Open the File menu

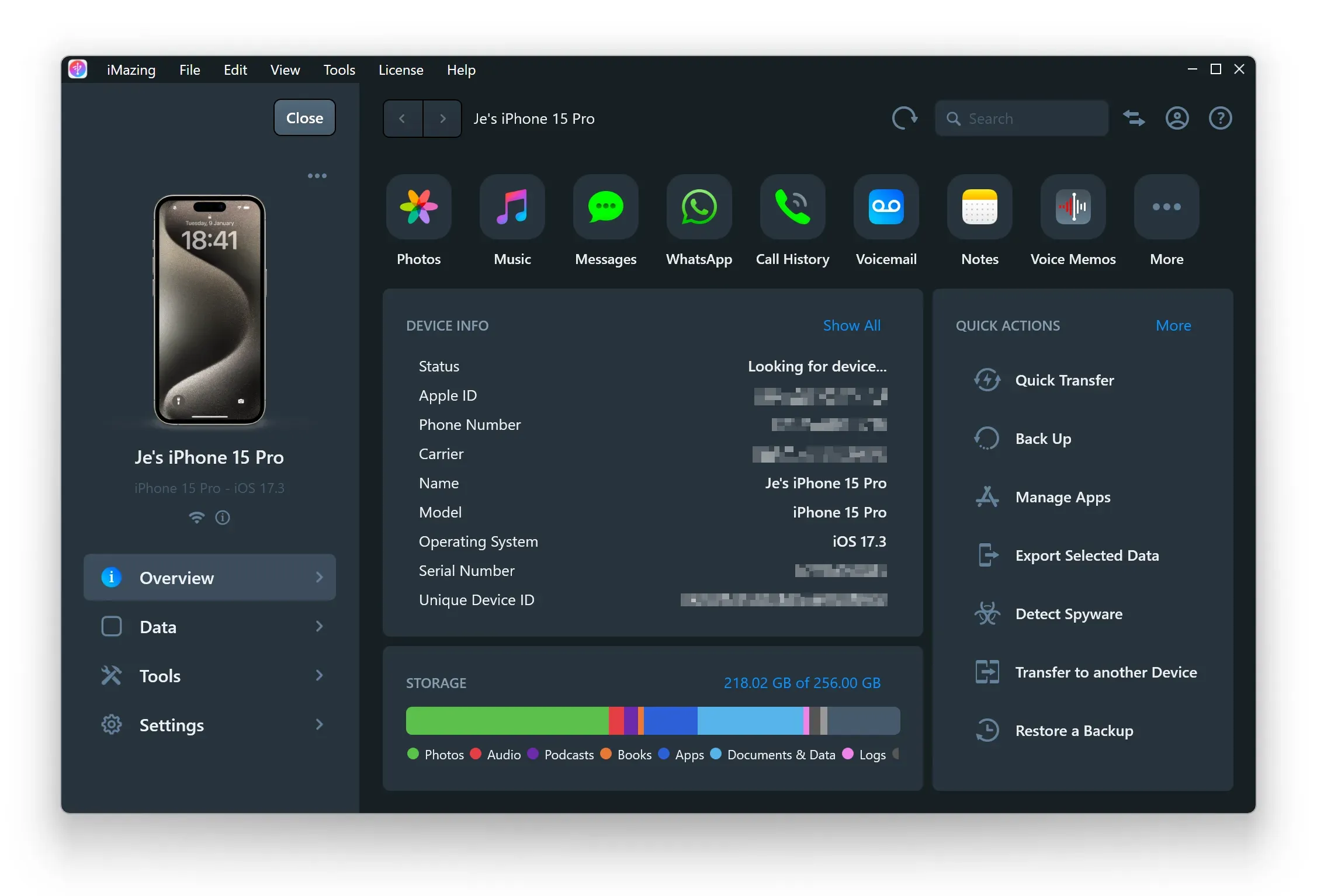(x=189, y=70)
